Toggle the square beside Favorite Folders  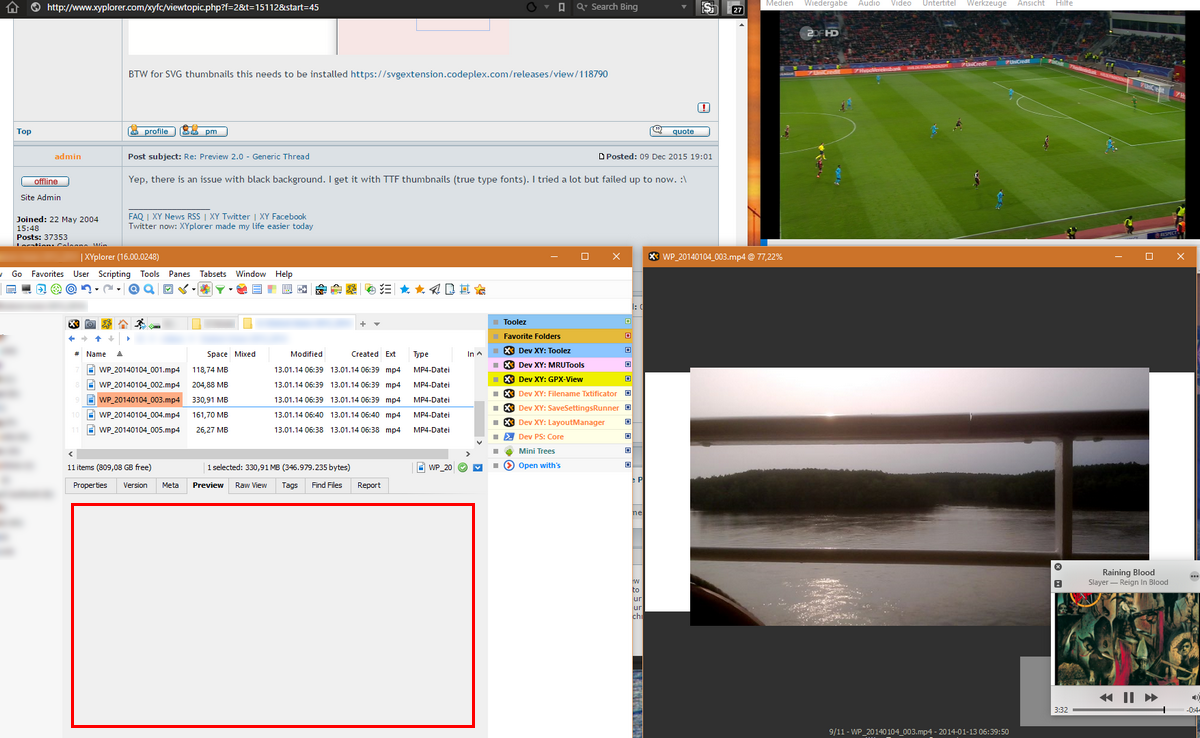(628, 336)
